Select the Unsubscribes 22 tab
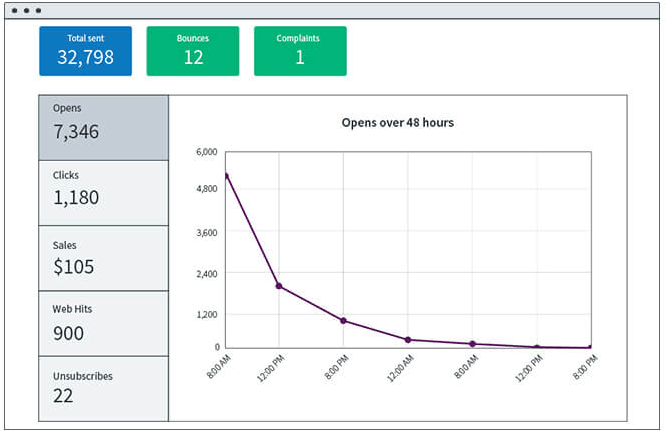 103,389
